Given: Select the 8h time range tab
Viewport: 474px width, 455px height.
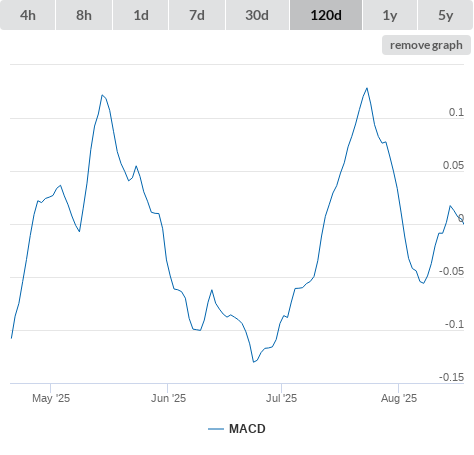Looking at the screenshot, I should 84,15.
